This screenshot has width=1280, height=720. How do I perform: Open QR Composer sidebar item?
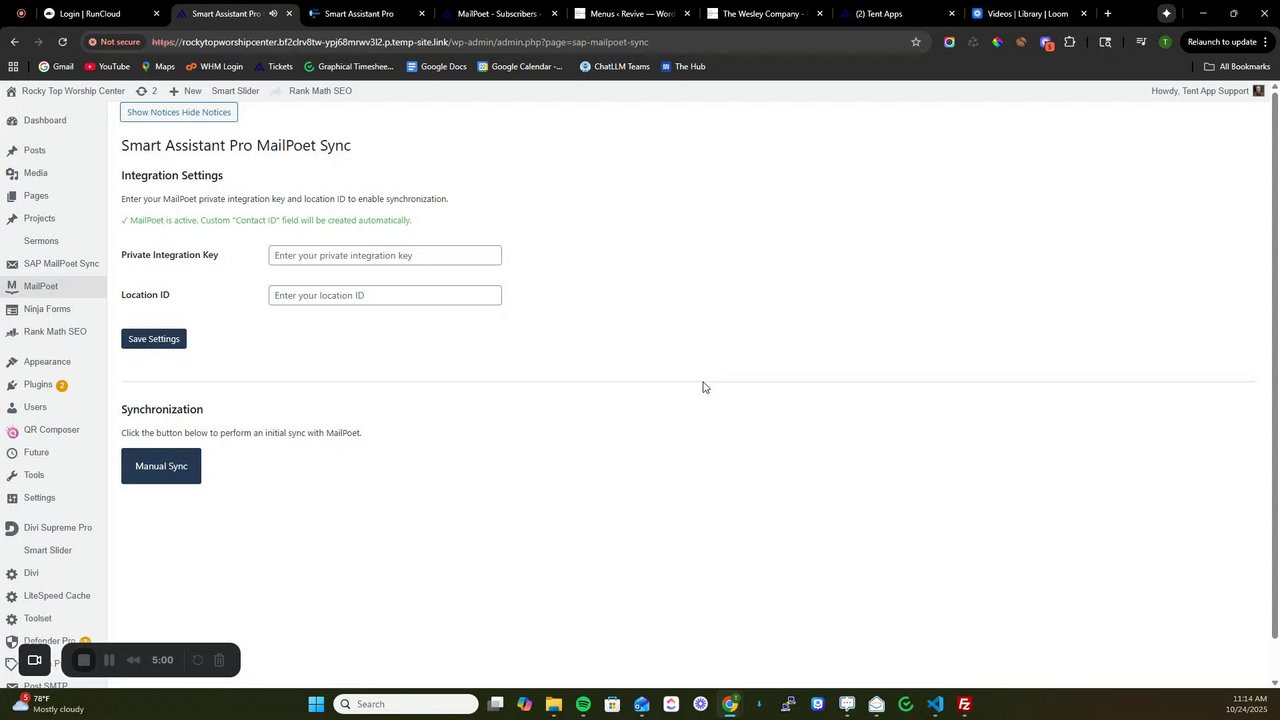[51, 430]
